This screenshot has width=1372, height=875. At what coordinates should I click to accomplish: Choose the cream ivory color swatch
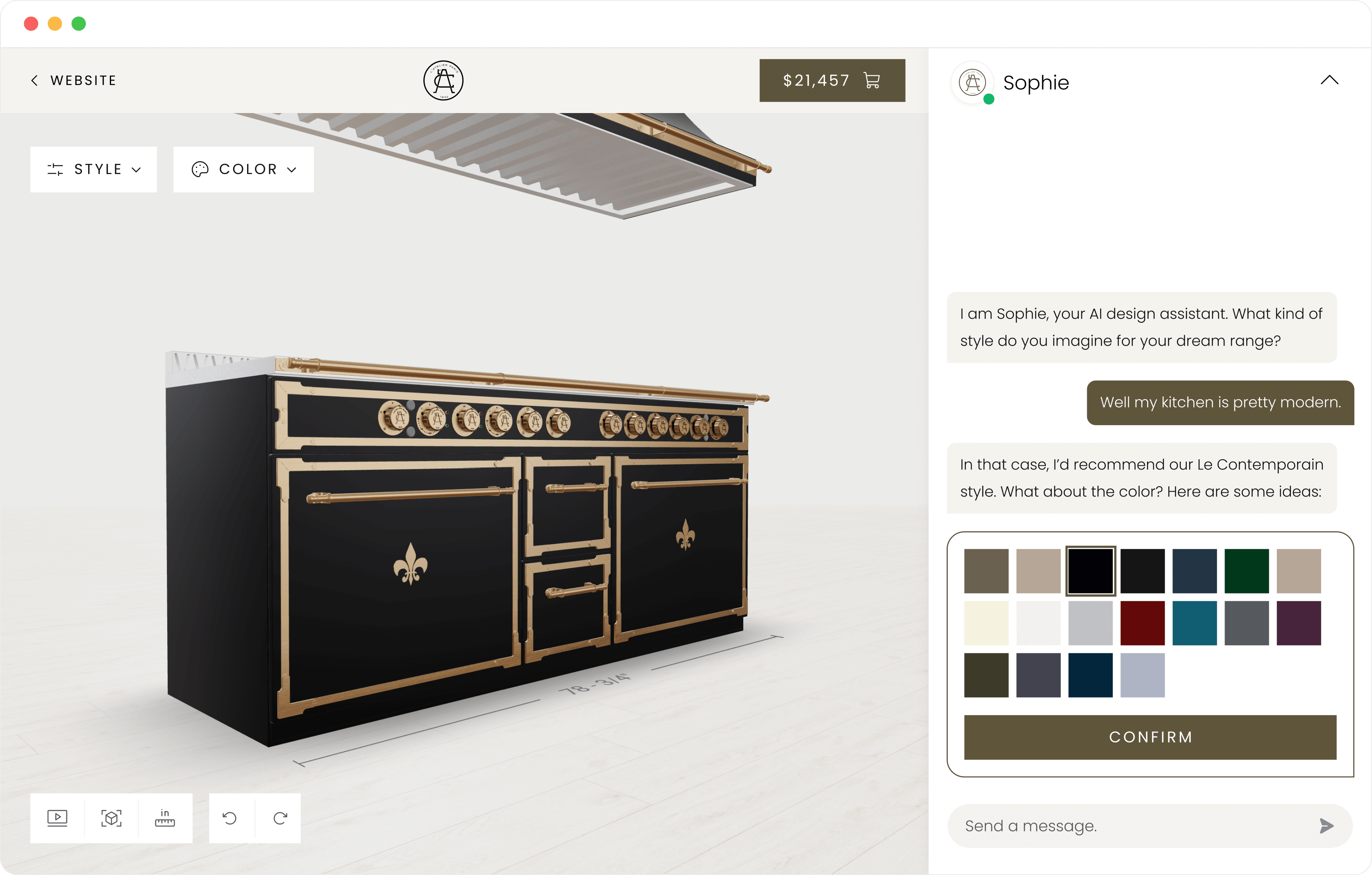[x=986, y=623]
